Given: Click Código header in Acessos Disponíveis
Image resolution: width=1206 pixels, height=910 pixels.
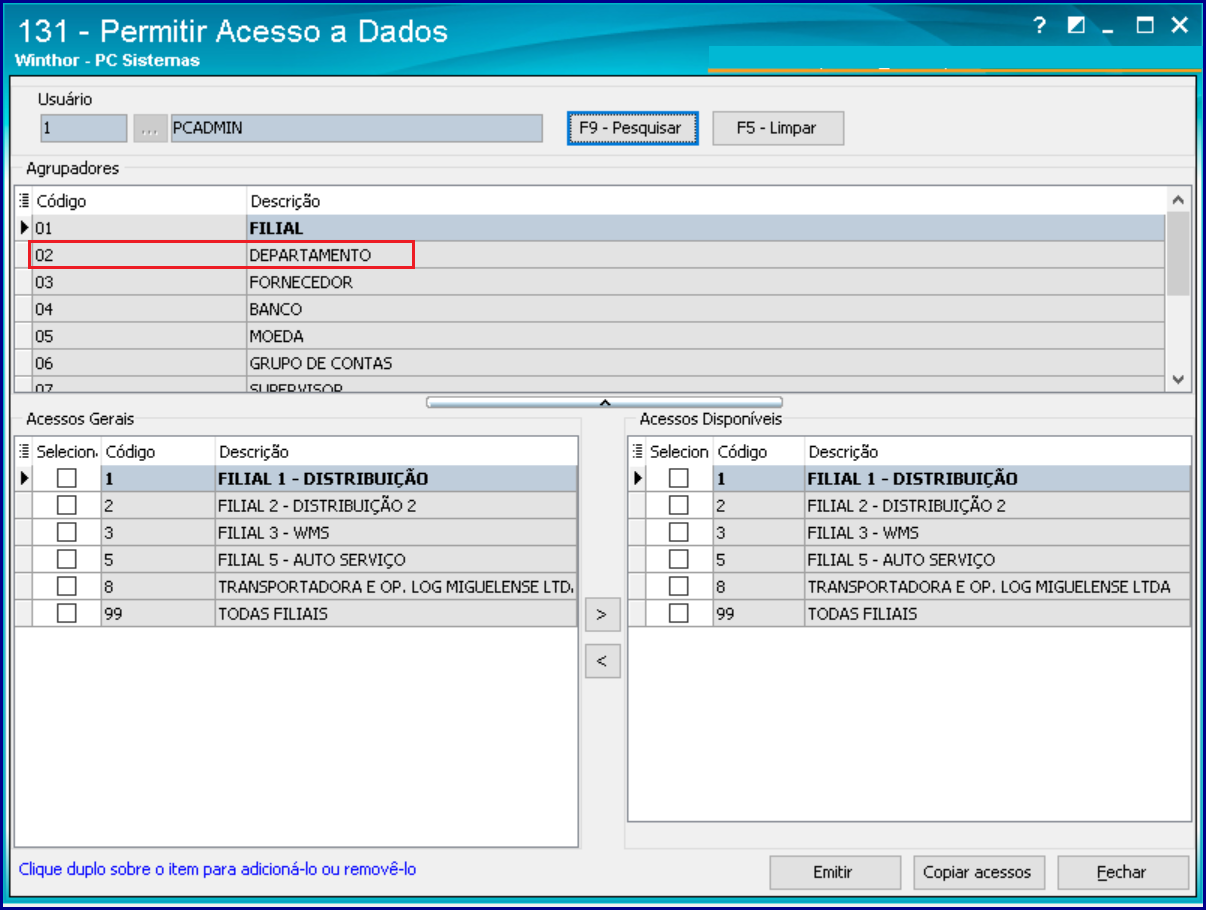Looking at the screenshot, I should 758,452.
